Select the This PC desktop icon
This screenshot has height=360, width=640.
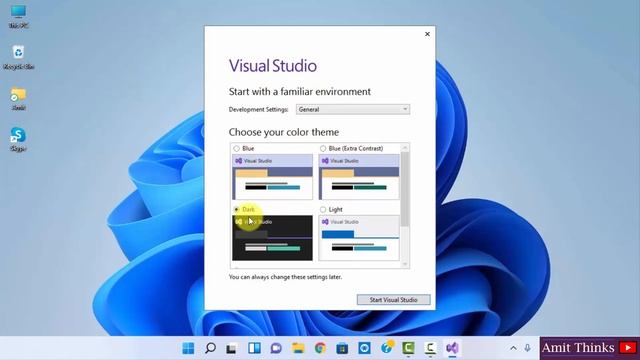click(18, 17)
